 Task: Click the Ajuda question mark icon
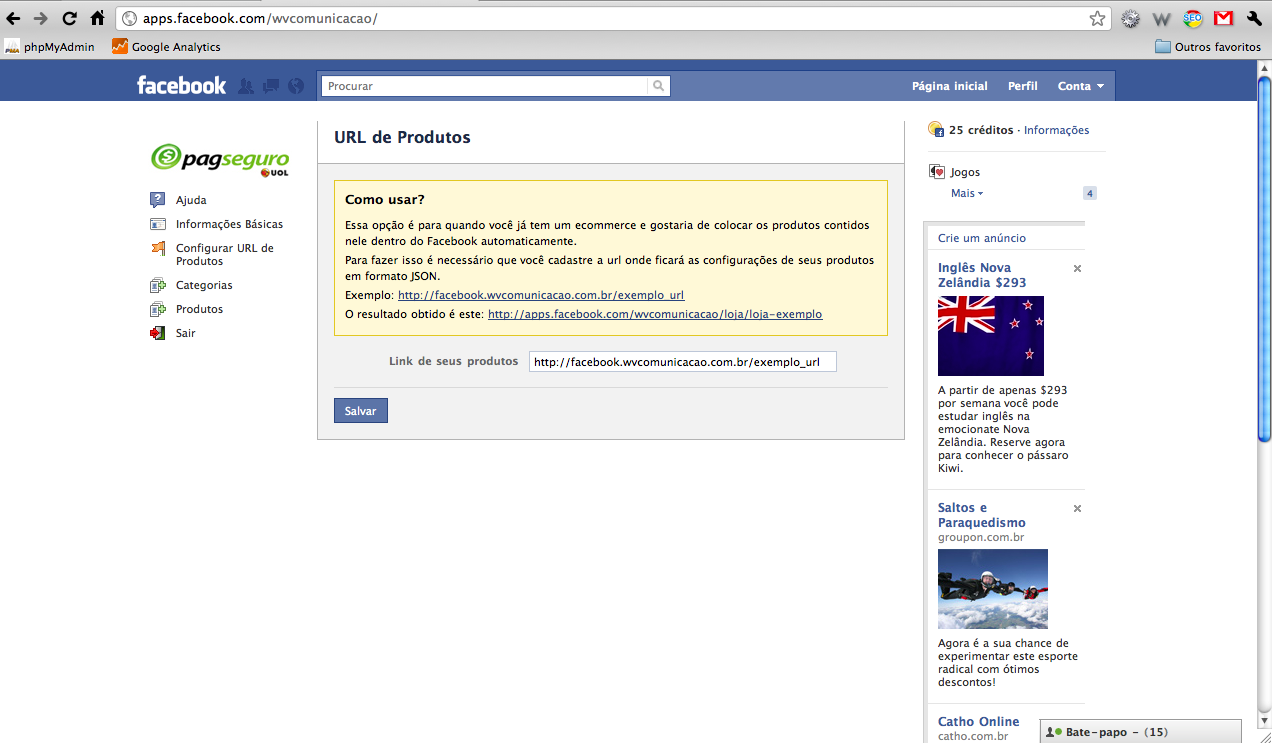tap(158, 200)
